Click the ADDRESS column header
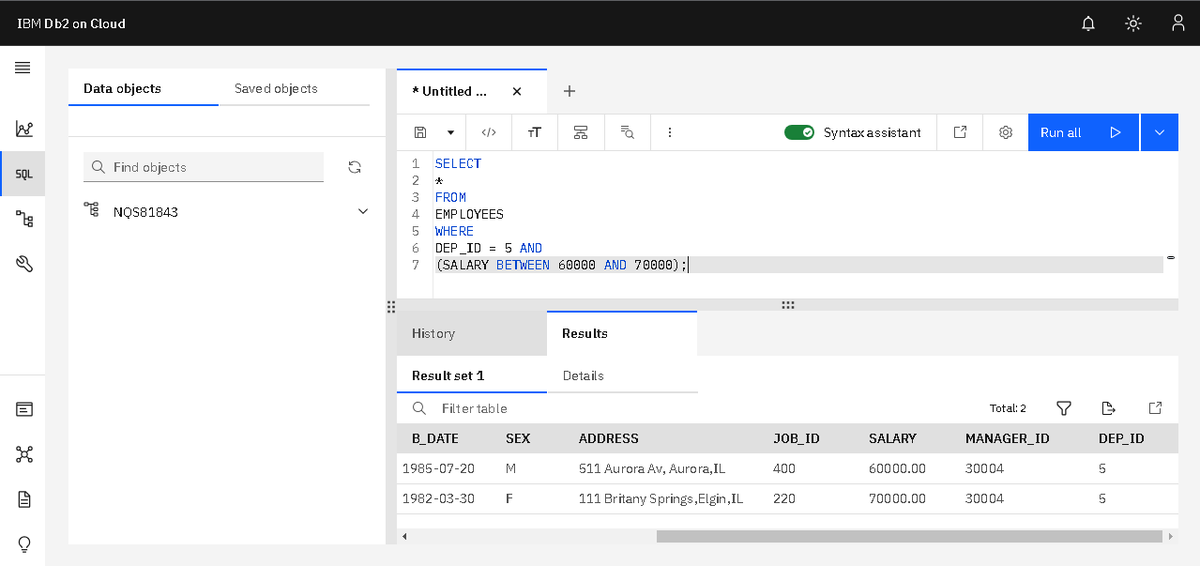The width and height of the screenshot is (1200, 566). [x=608, y=438]
